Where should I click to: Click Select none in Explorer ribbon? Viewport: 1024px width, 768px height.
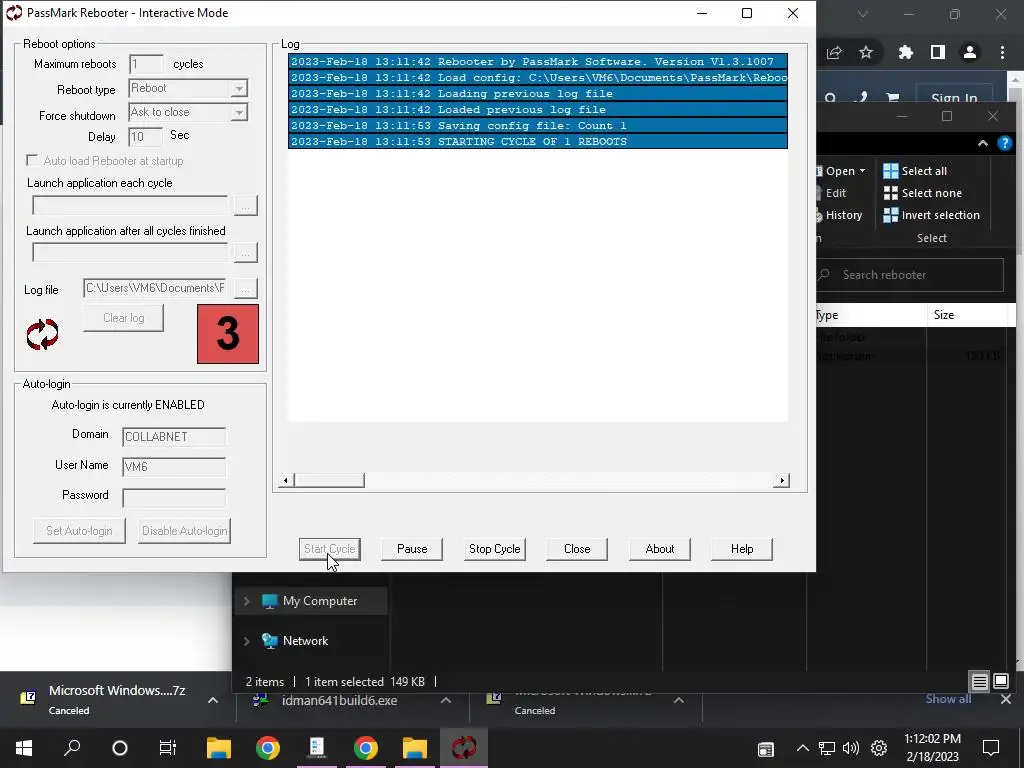tap(923, 193)
